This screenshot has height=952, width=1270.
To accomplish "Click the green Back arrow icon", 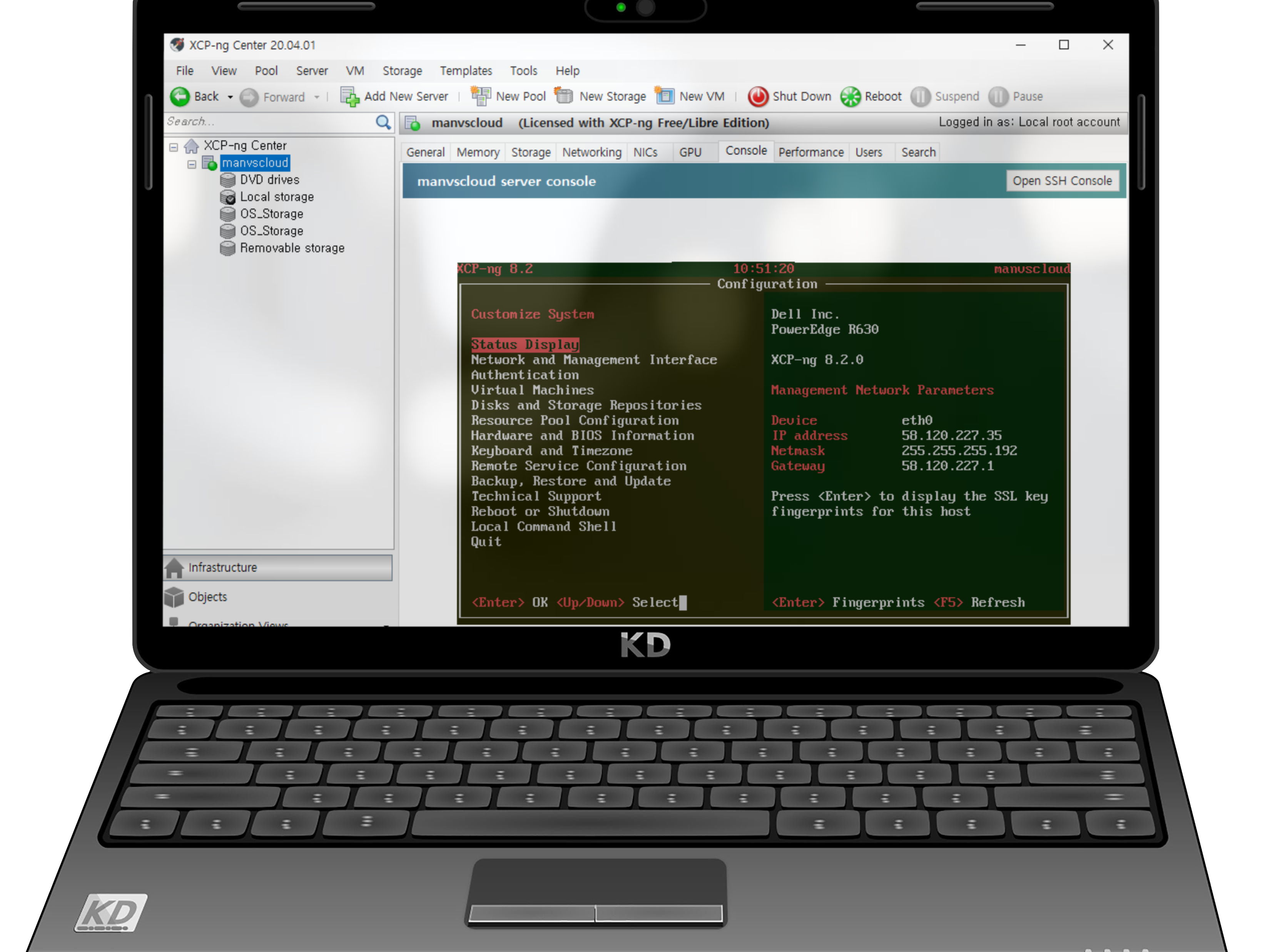I will pyautogui.click(x=180, y=97).
